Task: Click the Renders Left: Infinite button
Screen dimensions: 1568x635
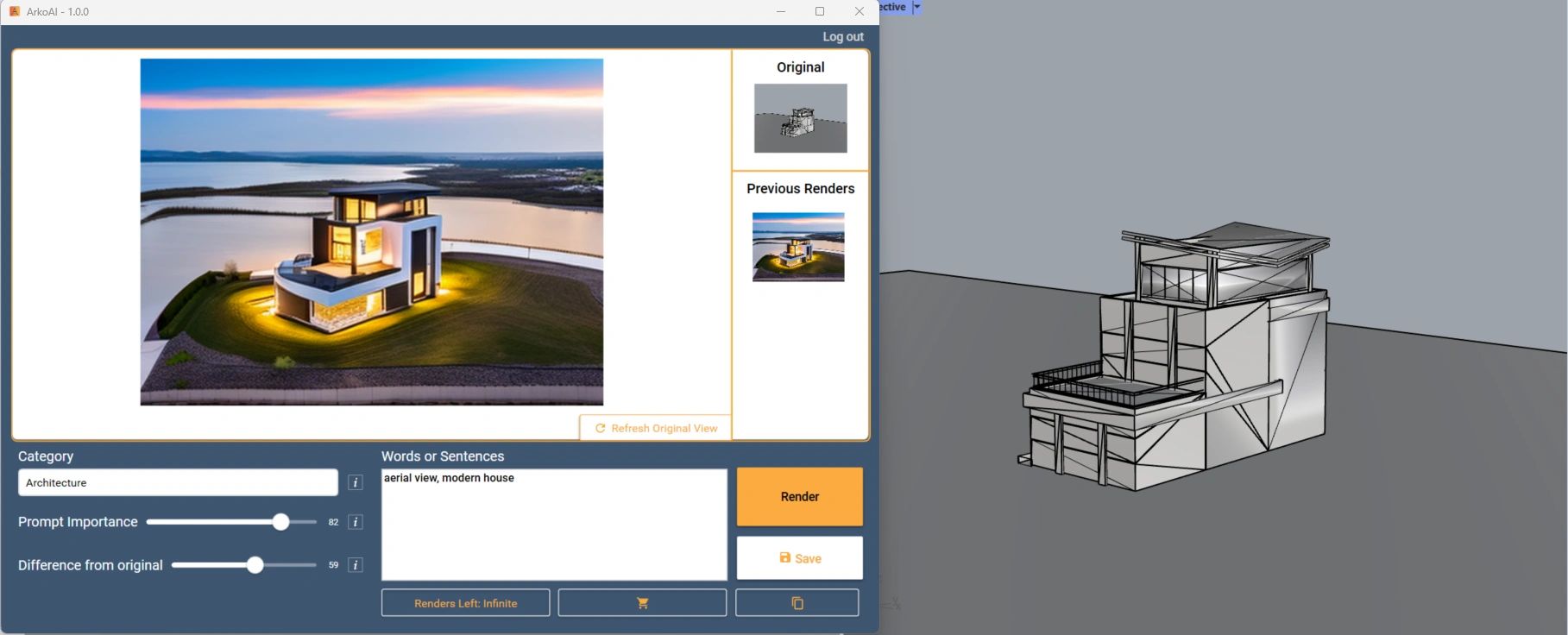Action: click(x=465, y=603)
